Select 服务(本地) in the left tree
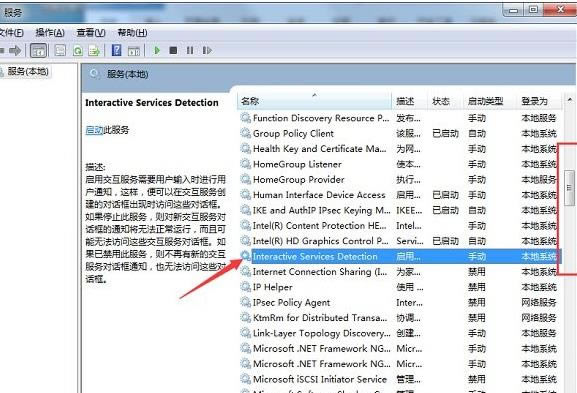 click(x=28, y=71)
